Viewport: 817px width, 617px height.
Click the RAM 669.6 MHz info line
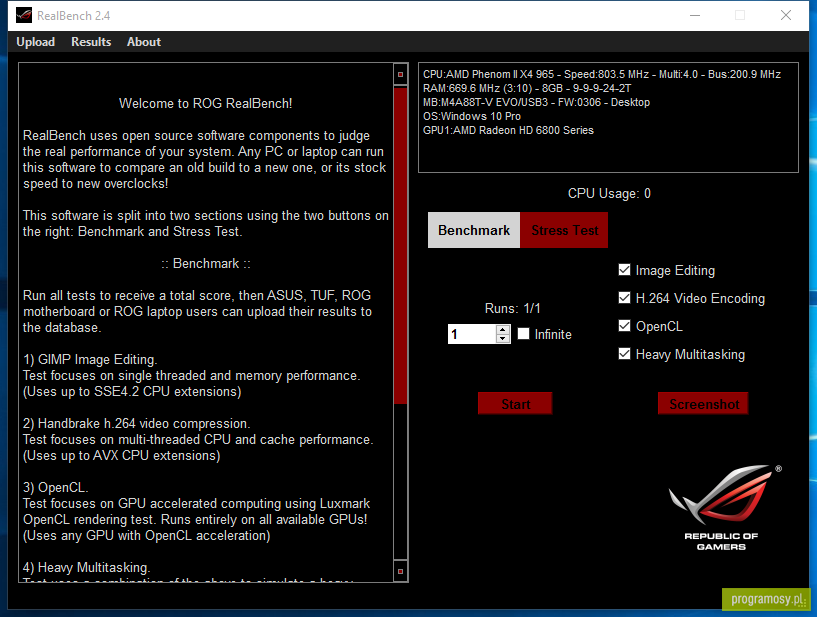527,88
